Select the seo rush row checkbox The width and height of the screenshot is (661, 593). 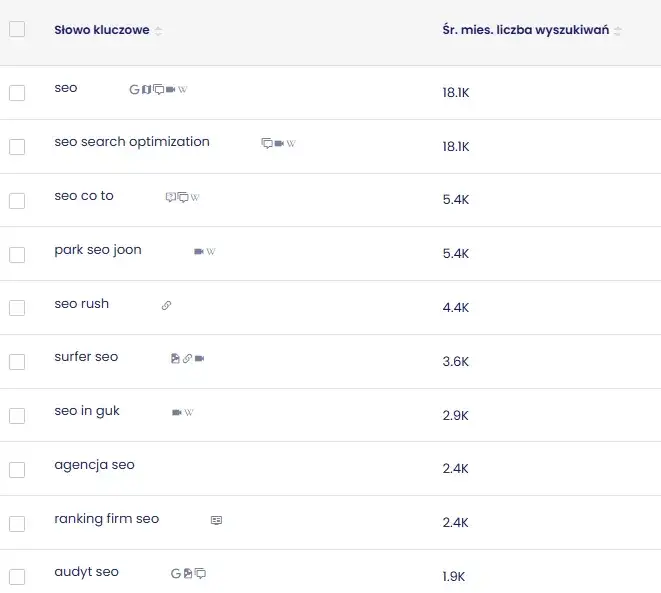point(17,308)
